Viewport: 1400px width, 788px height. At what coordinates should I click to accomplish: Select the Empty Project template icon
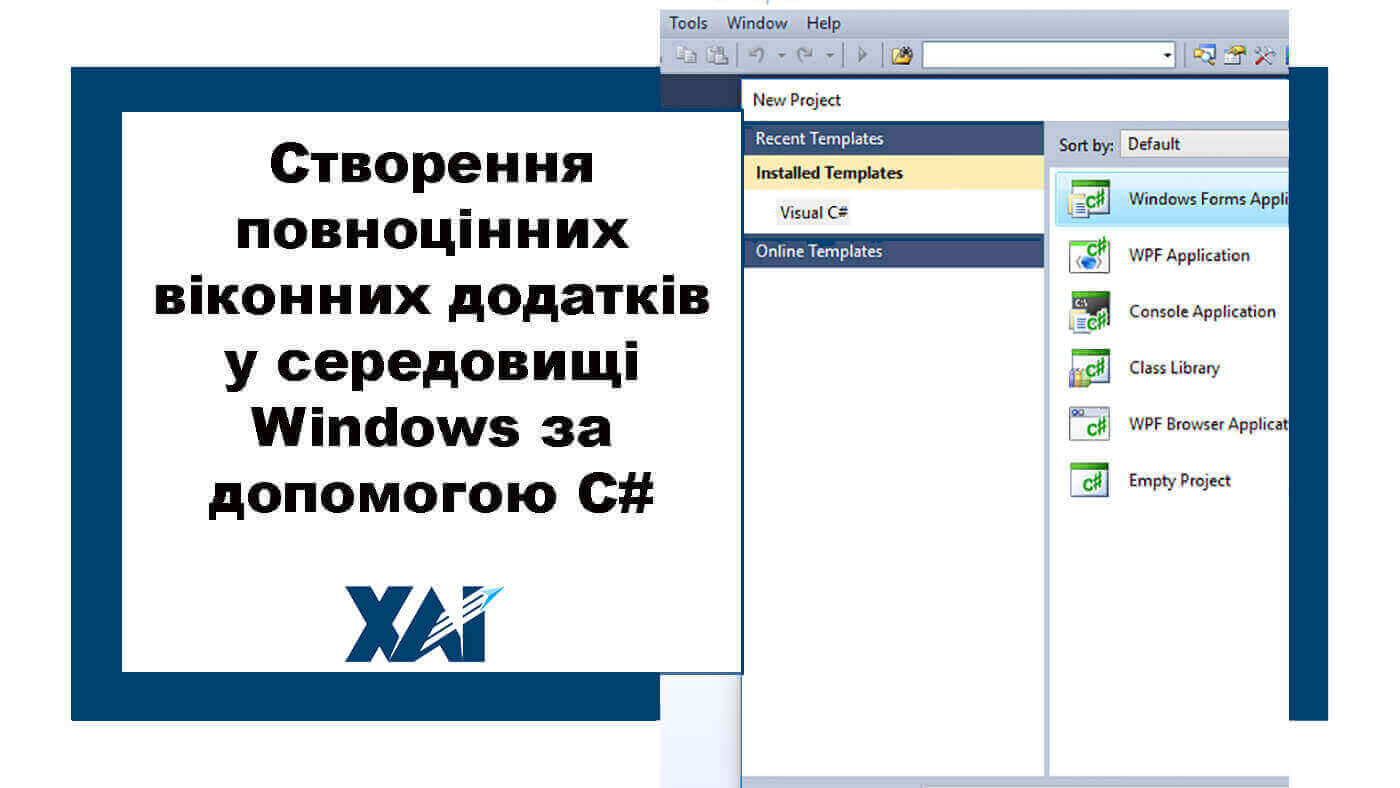(1090, 479)
